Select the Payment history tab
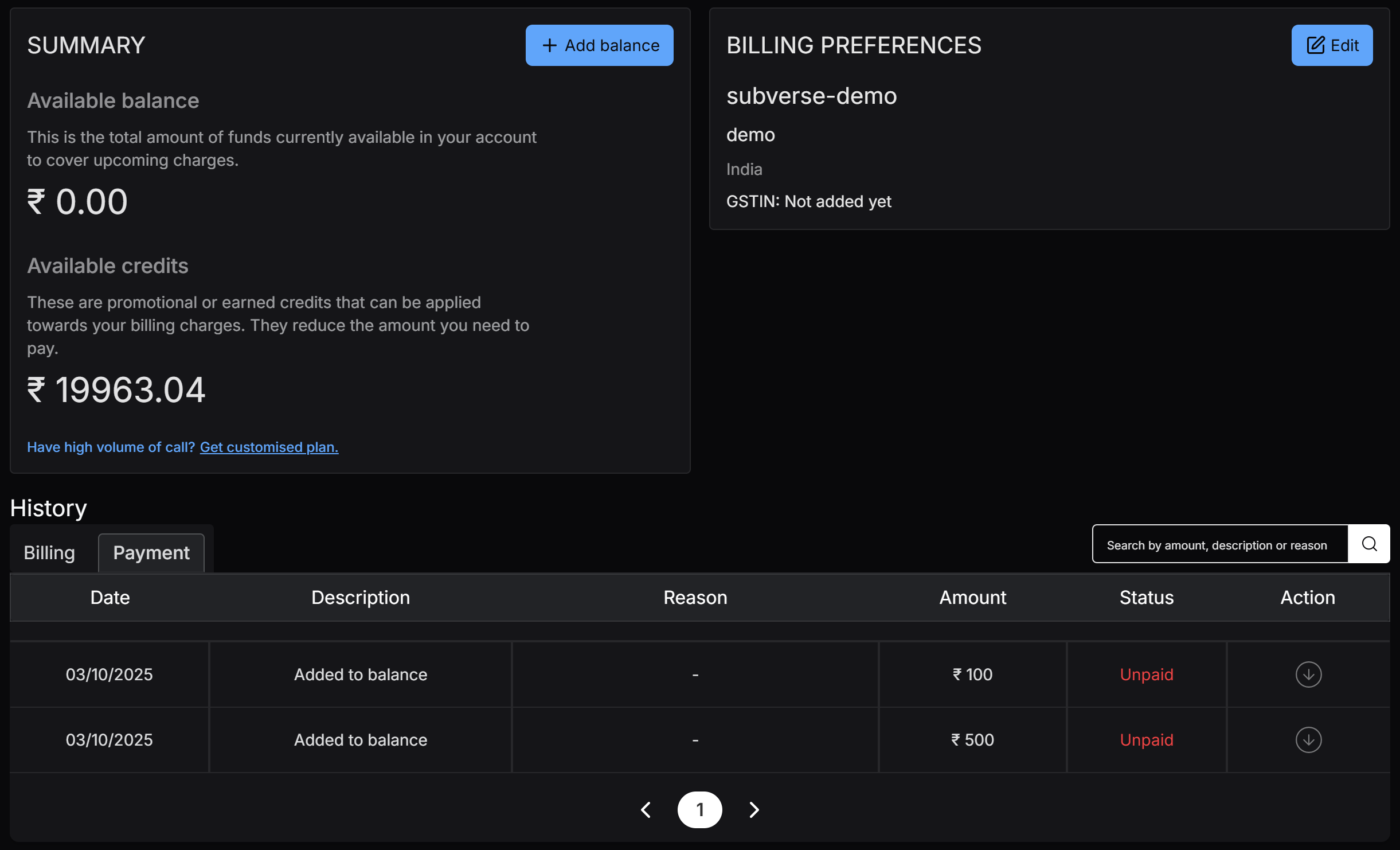1400x850 pixels. click(151, 553)
